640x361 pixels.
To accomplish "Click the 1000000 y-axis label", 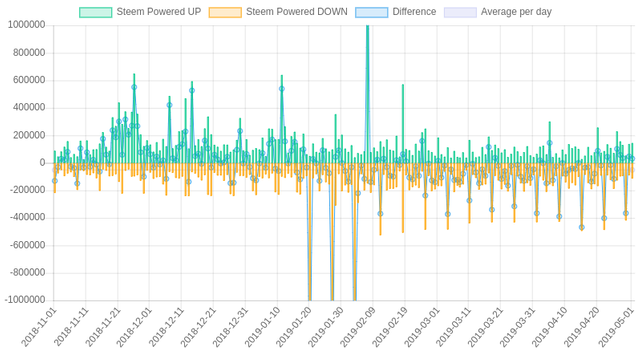I will [27, 25].
